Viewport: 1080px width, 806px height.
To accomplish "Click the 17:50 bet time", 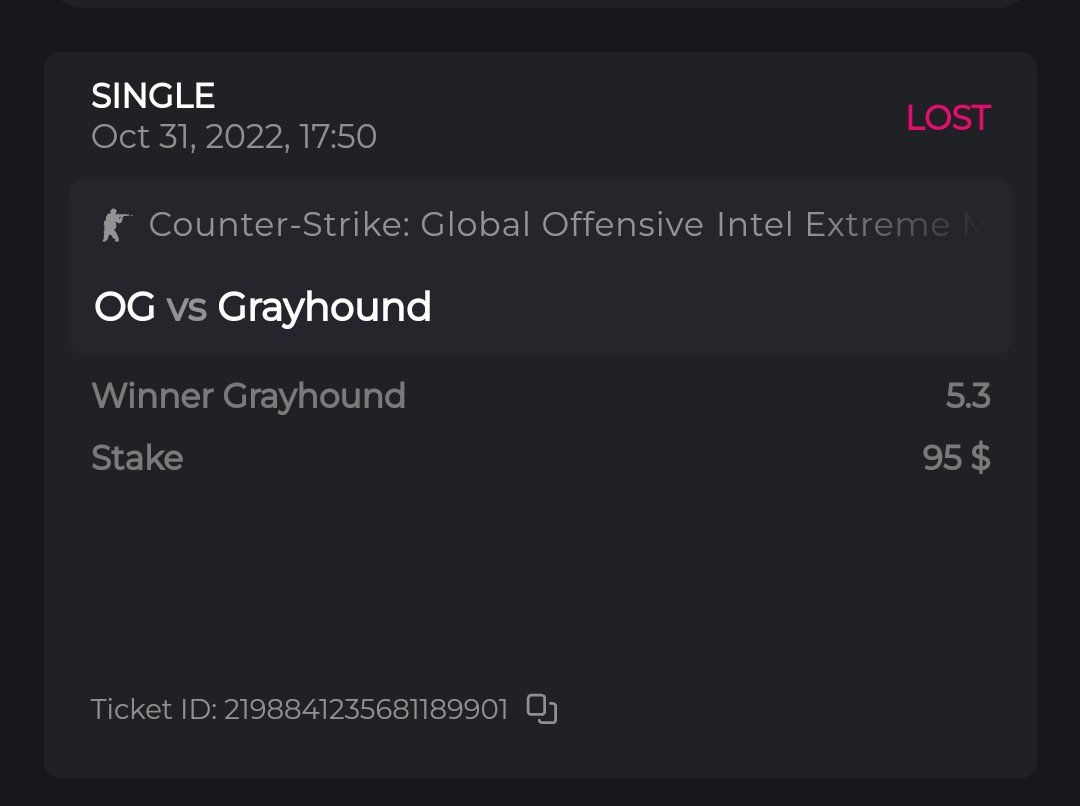I will point(339,136).
